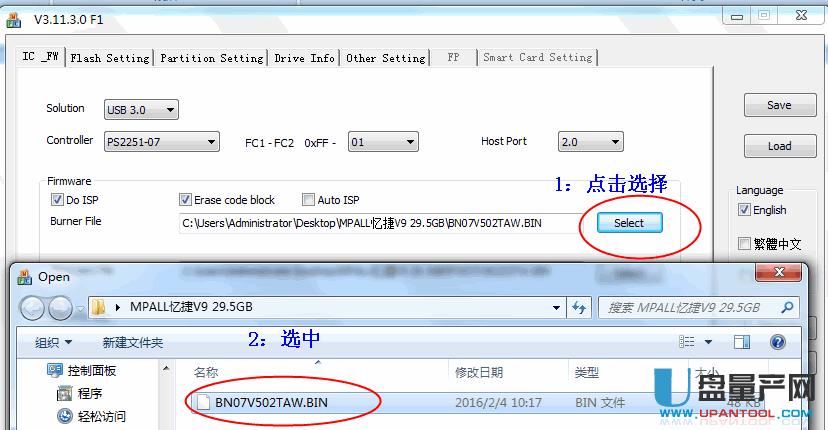This screenshot has width=828, height=430.
Task: Click the Select button for Burner File
Action: [x=629, y=223]
